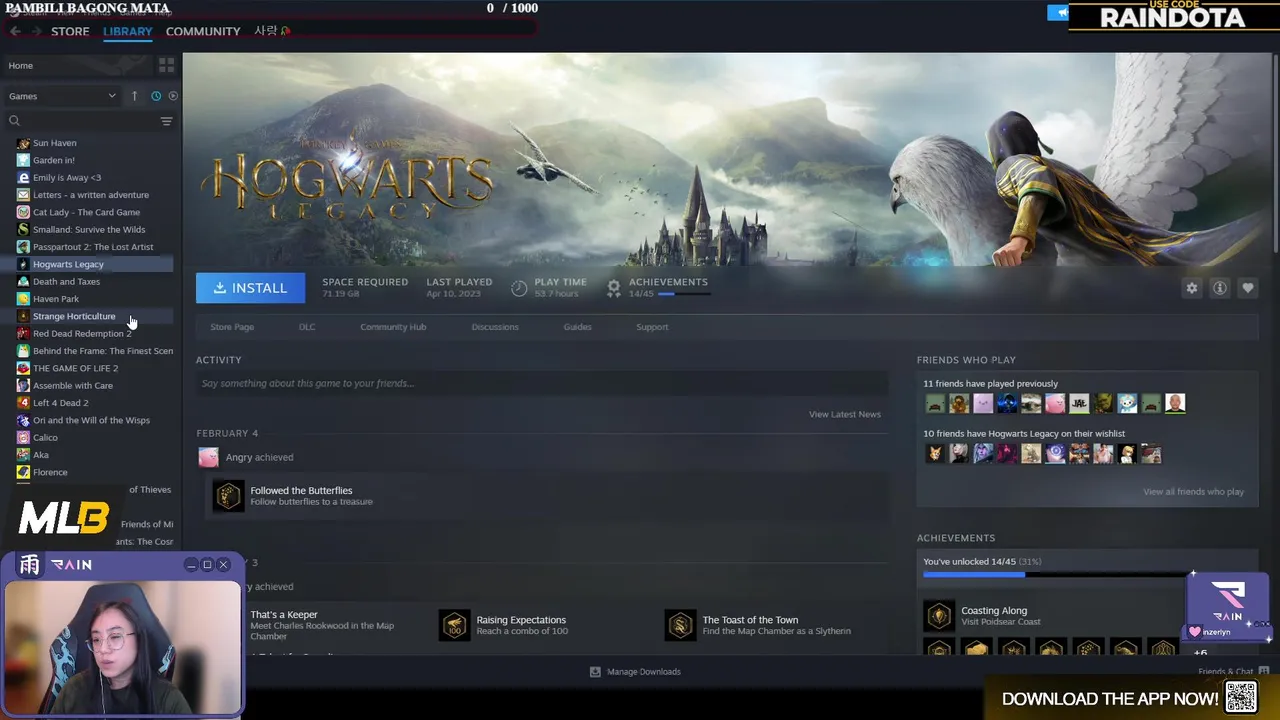Click the blue INSTALL button
Image resolution: width=1280 pixels, height=720 pixels.
(x=250, y=288)
